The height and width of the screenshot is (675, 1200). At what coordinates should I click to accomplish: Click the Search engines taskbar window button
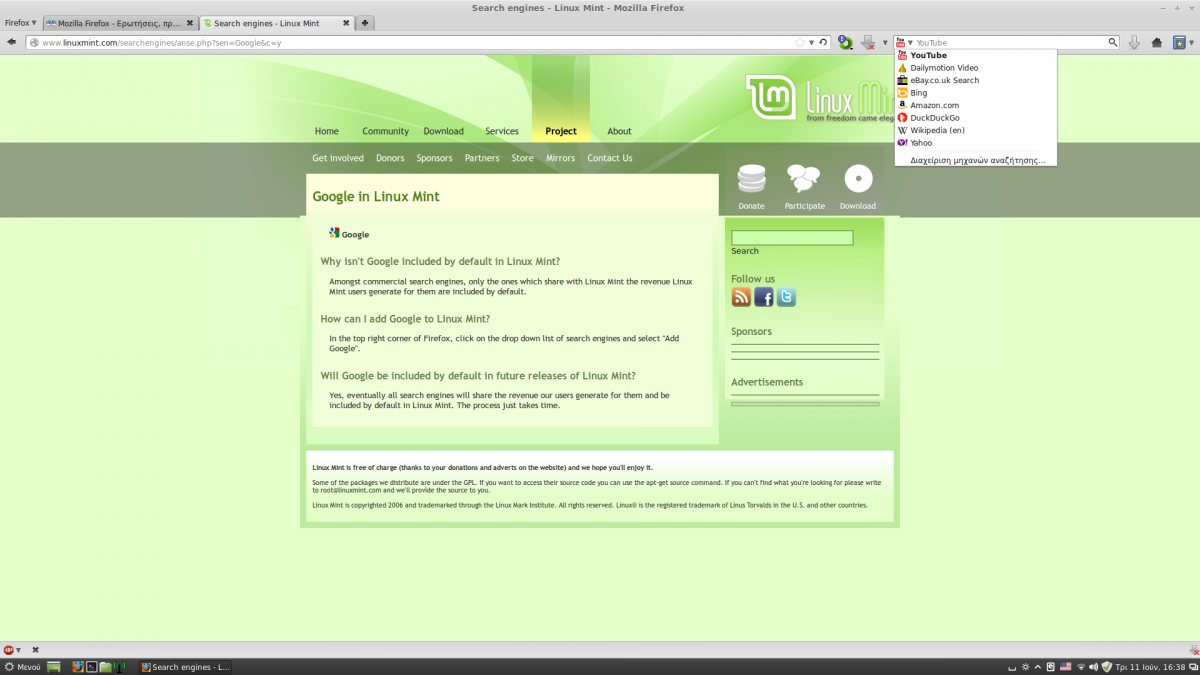tap(187, 667)
